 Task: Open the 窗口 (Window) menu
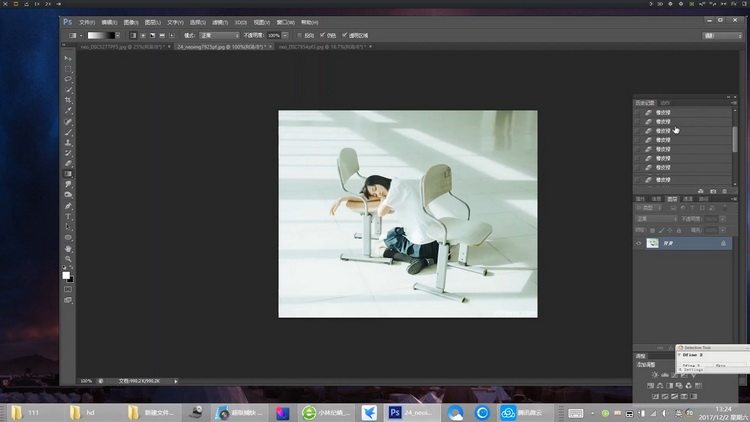tap(286, 22)
